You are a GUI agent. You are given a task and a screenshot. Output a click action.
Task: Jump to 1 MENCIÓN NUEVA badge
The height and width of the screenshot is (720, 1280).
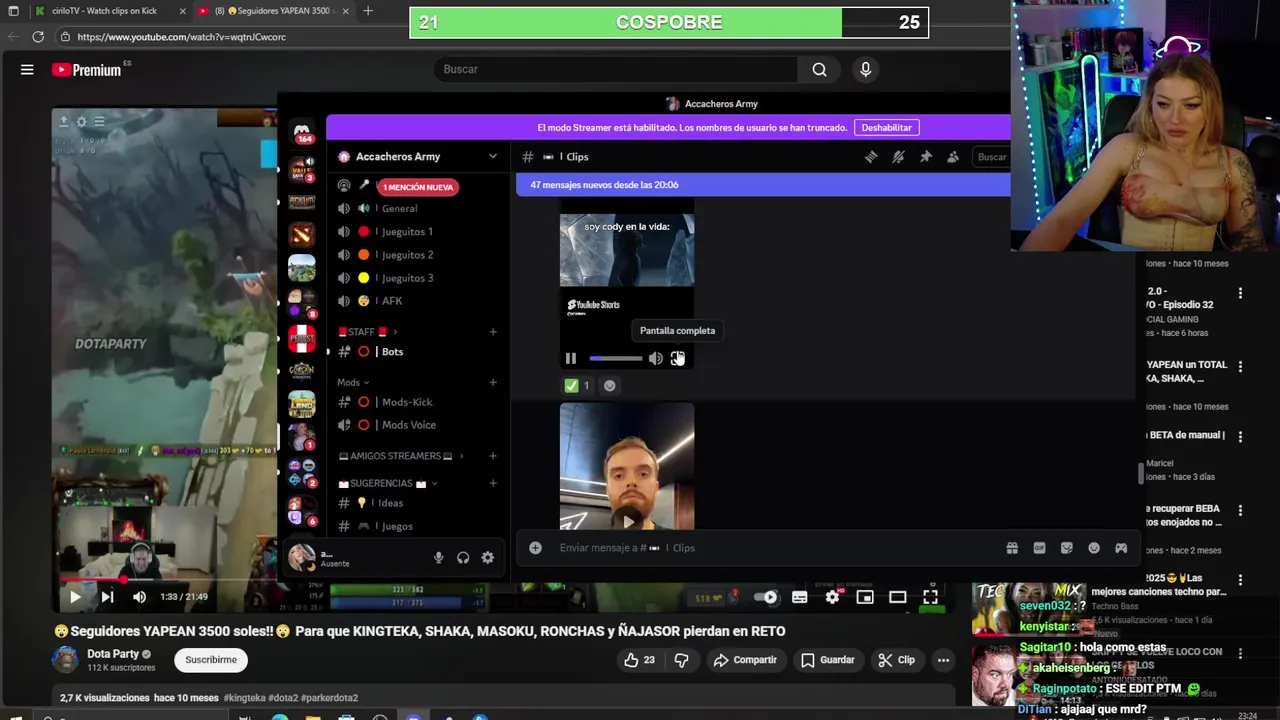coord(418,187)
